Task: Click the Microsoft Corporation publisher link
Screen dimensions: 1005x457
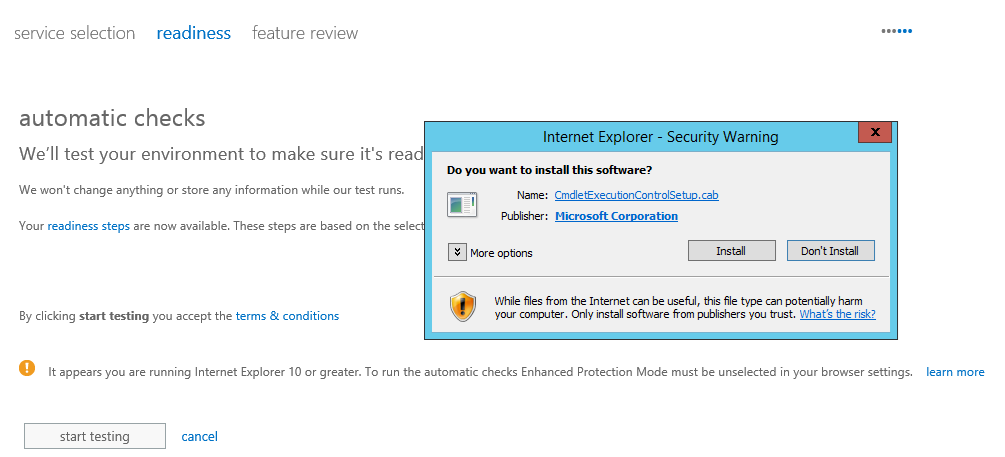Action: (617, 216)
